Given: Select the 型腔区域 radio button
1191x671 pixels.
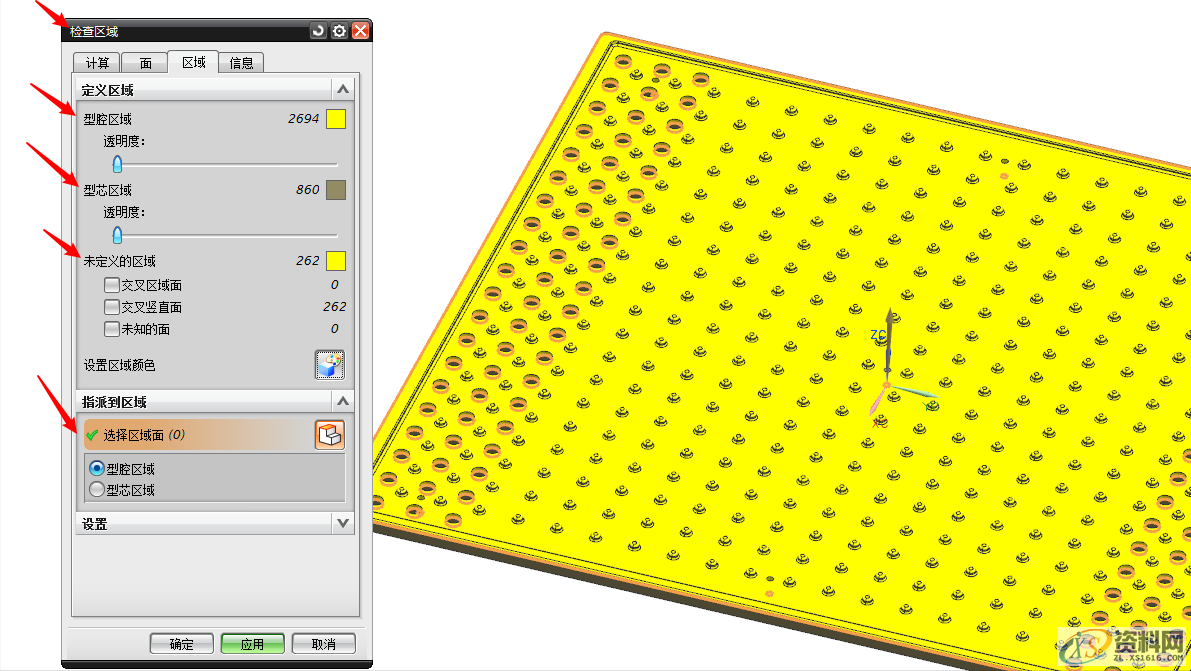Looking at the screenshot, I should tap(97, 468).
